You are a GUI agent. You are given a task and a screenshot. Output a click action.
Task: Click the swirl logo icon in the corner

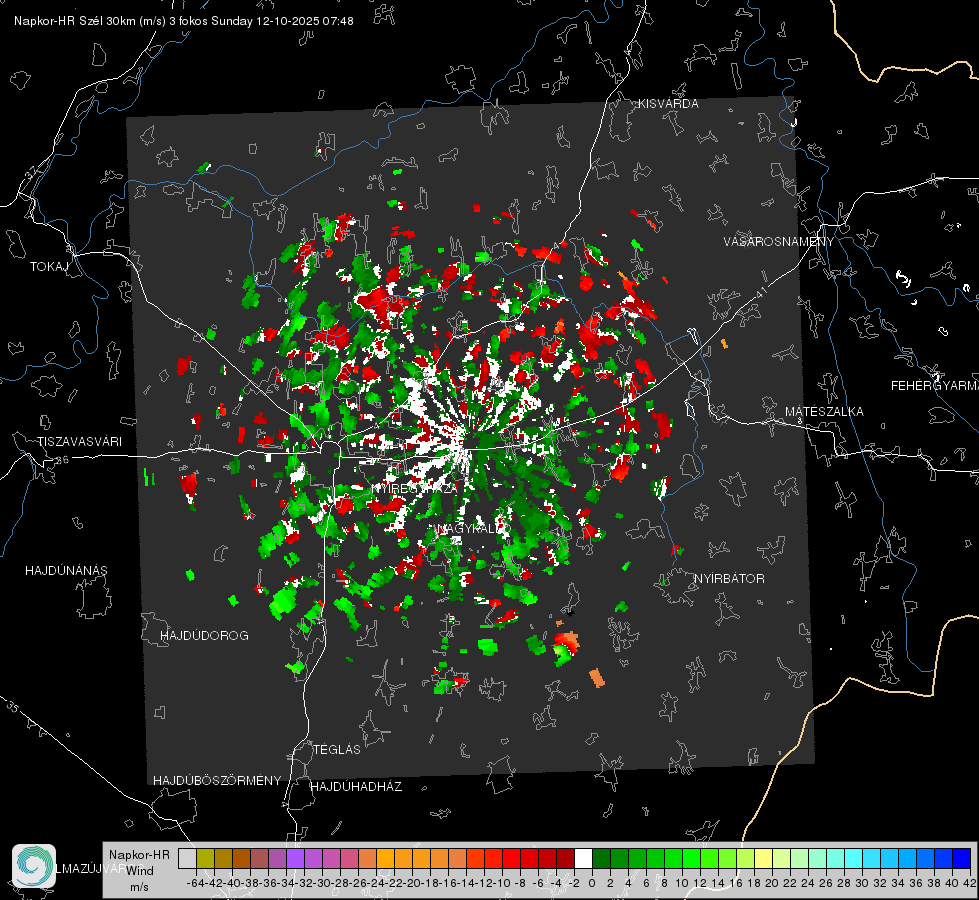(x=33, y=865)
